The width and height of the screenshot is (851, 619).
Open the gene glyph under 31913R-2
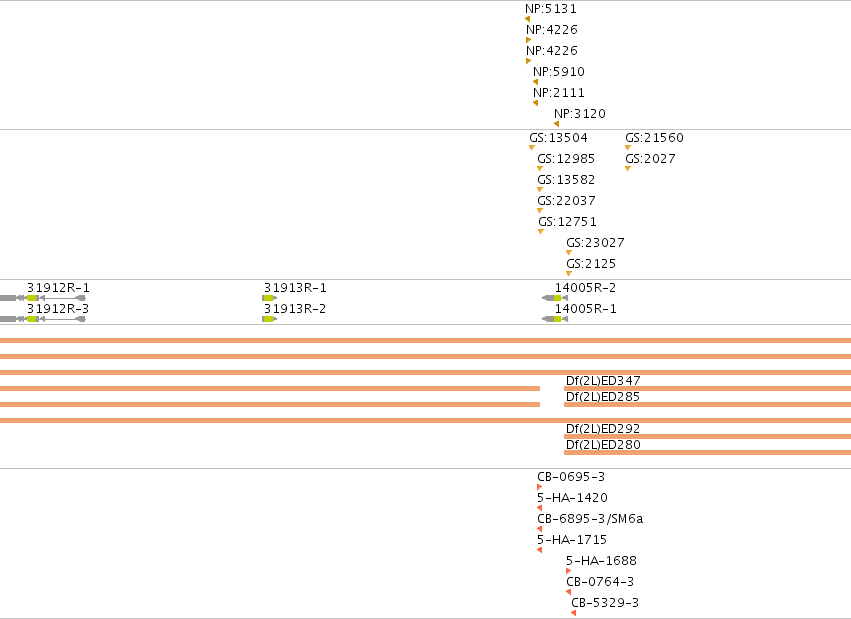[269, 319]
